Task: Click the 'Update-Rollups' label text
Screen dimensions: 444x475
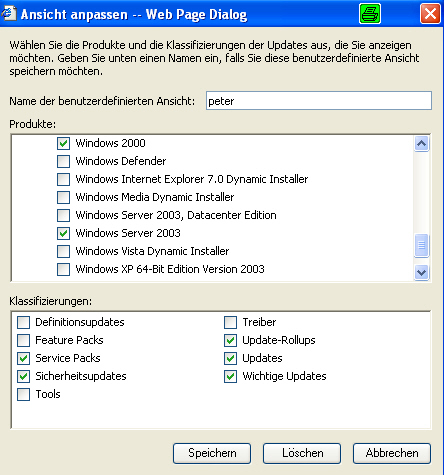Action: [x=279, y=340]
